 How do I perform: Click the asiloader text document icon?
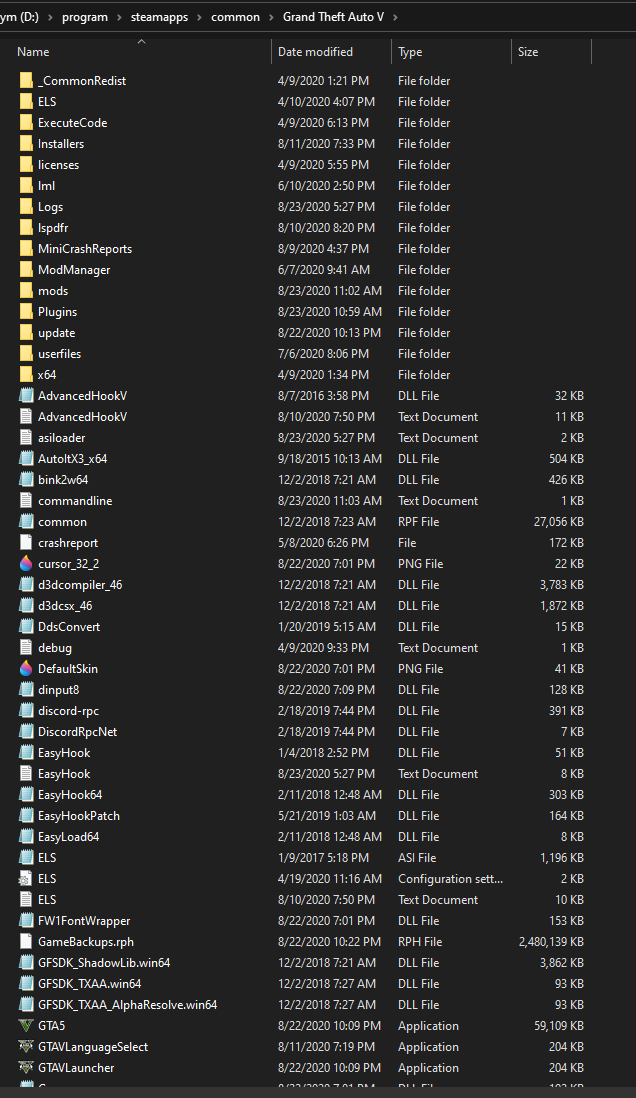tap(26, 438)
